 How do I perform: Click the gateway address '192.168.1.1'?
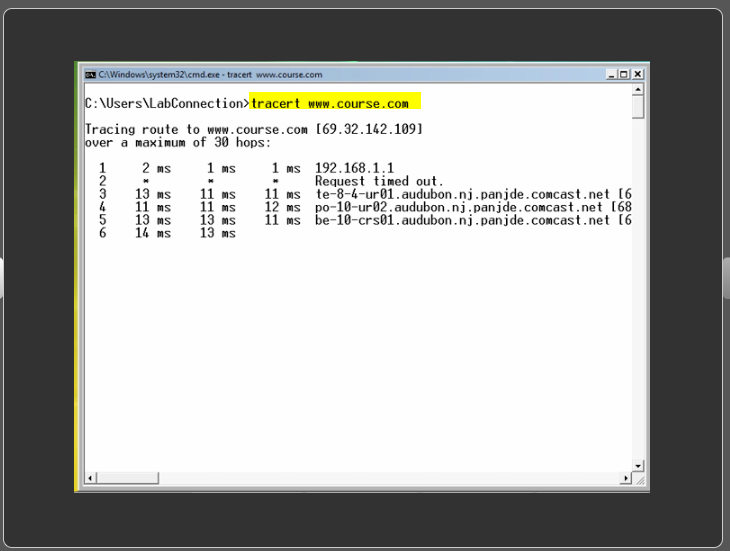[x=355, y=168]
